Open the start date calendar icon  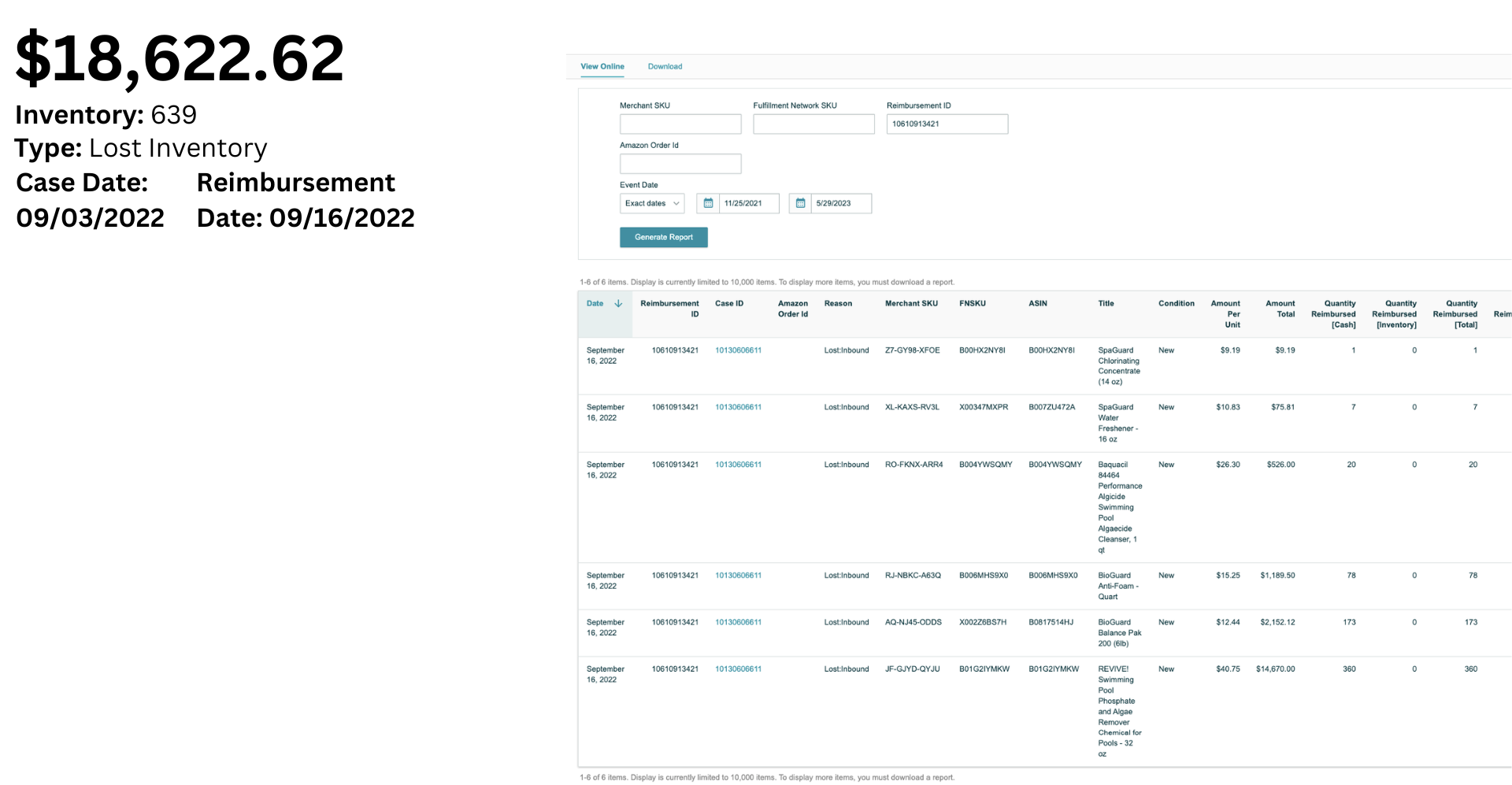708,203
